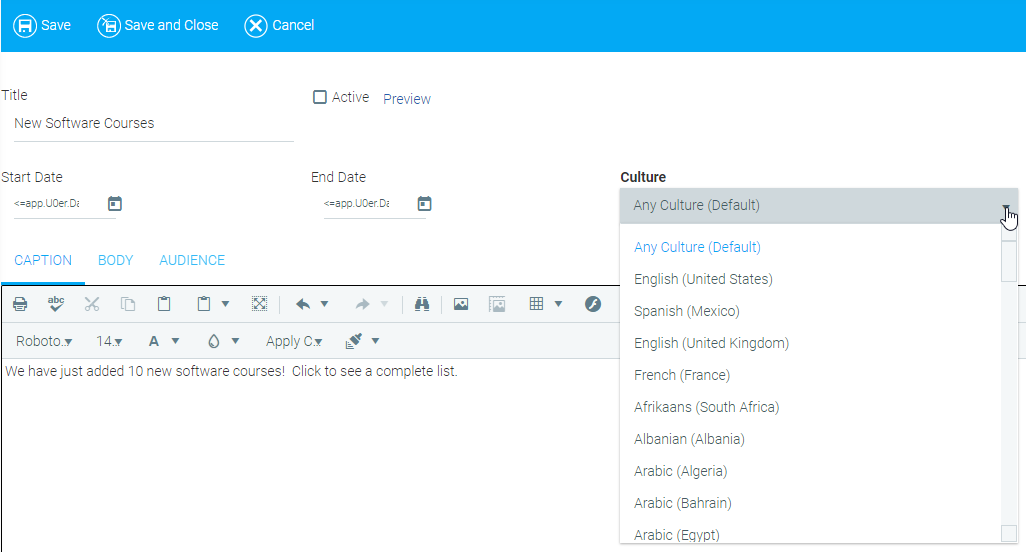Click the paste clipboard icon
Image resolution: width=1026 pixels, height=552 pixels.
point(164,304)
